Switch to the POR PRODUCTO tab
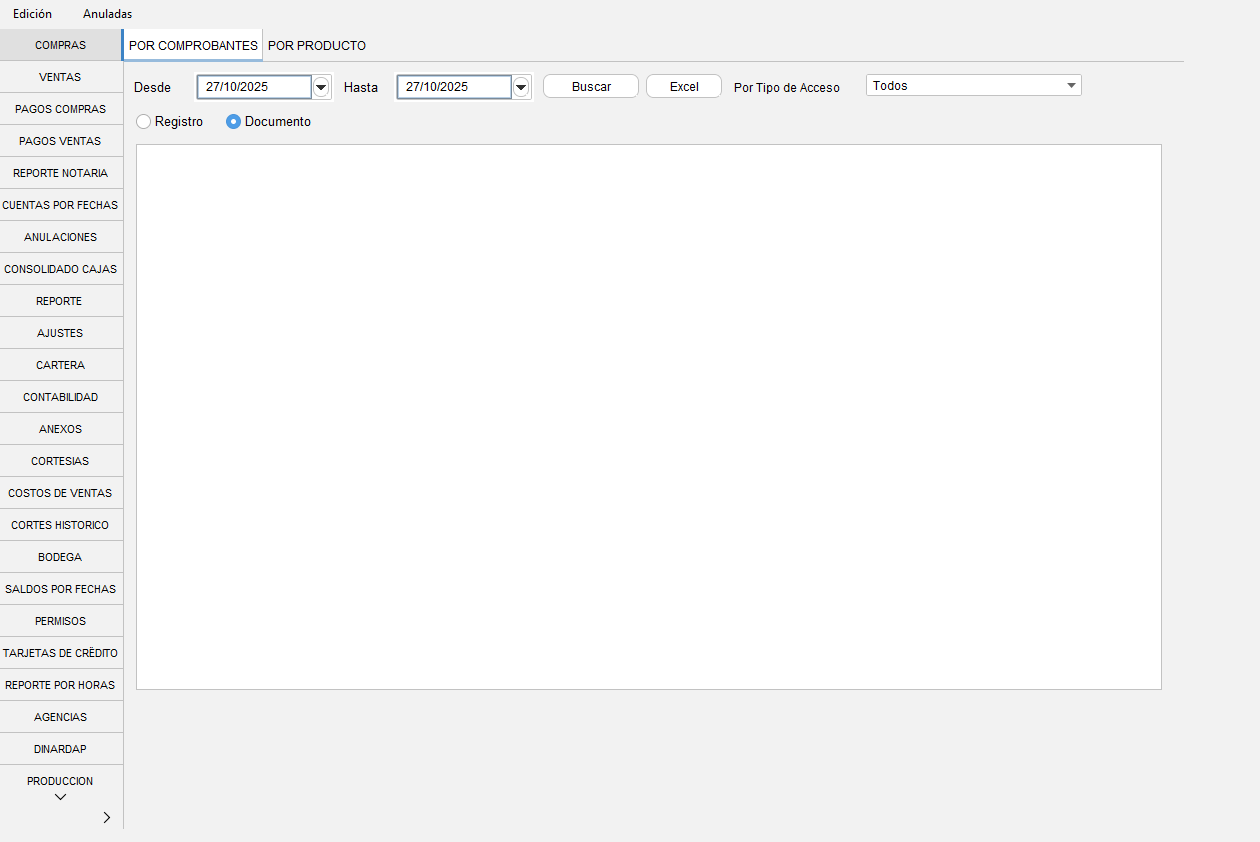 pyautogui.click(x=317, y=46)
